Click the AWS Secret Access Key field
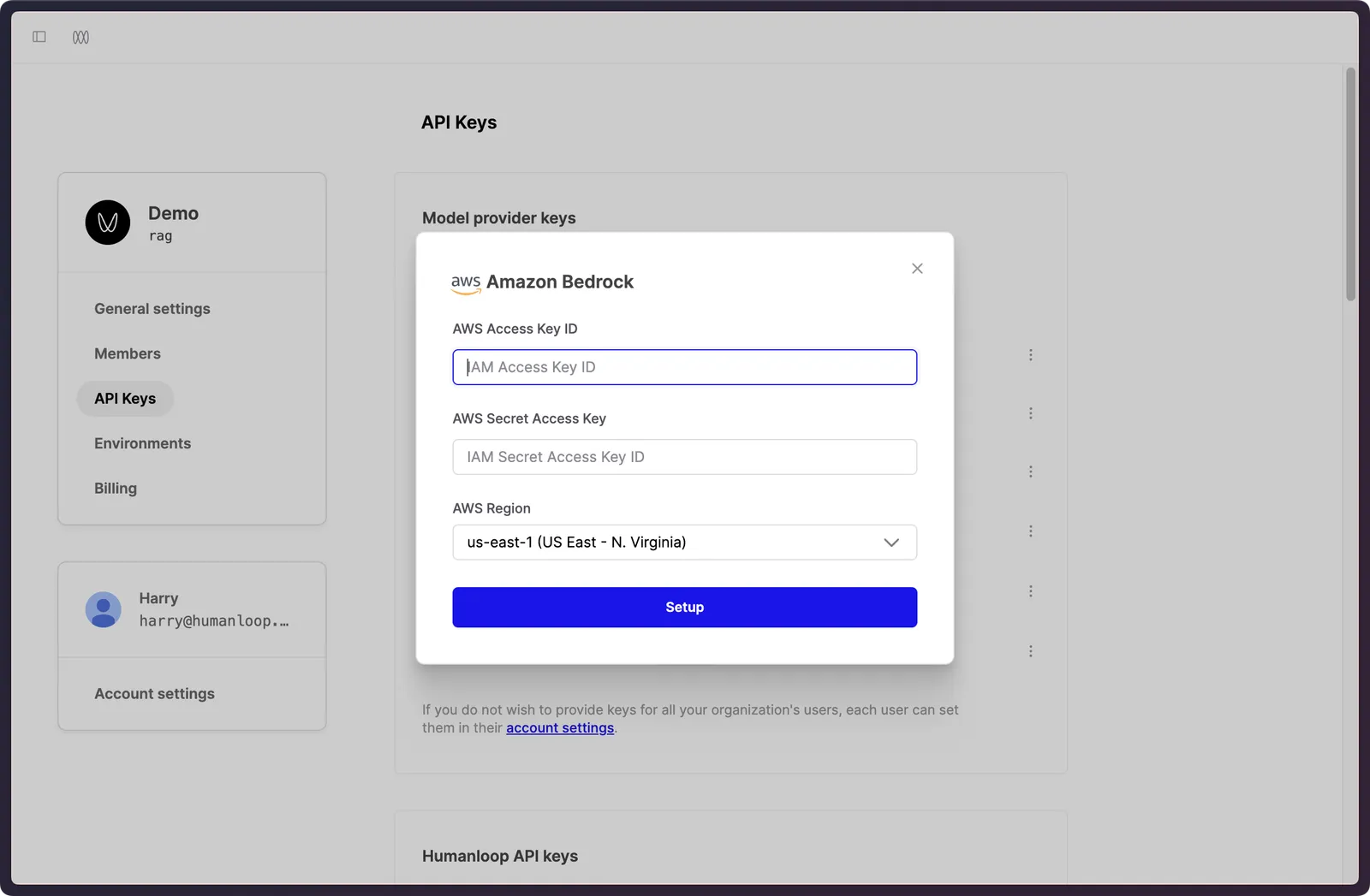Screen dimensions: 1370x896 click(x=684, y=457)
